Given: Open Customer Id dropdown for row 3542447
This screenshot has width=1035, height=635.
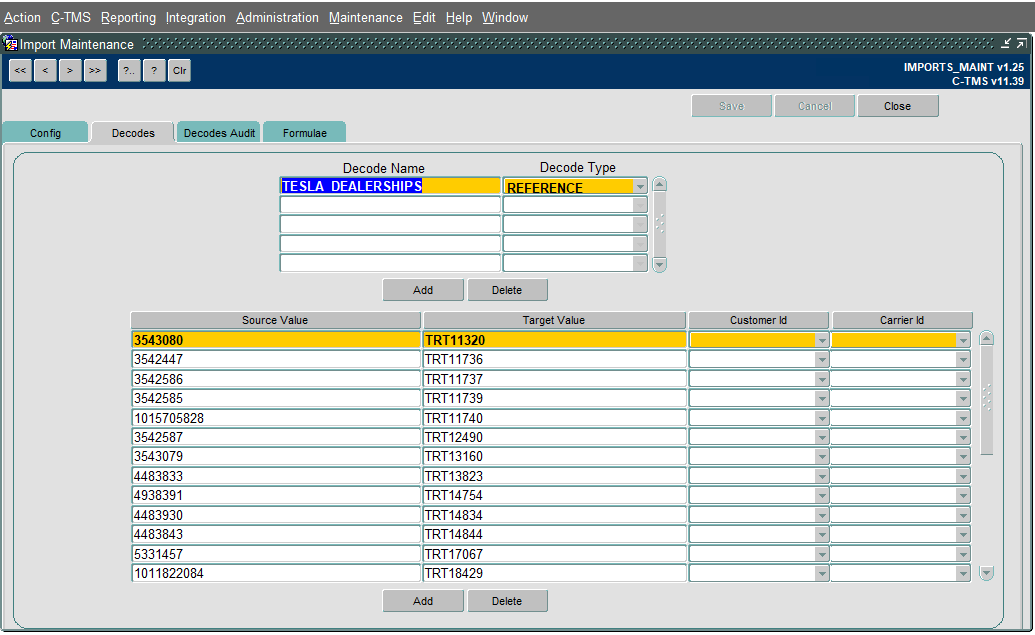Looking at the screenshot, I should [822, 360].
